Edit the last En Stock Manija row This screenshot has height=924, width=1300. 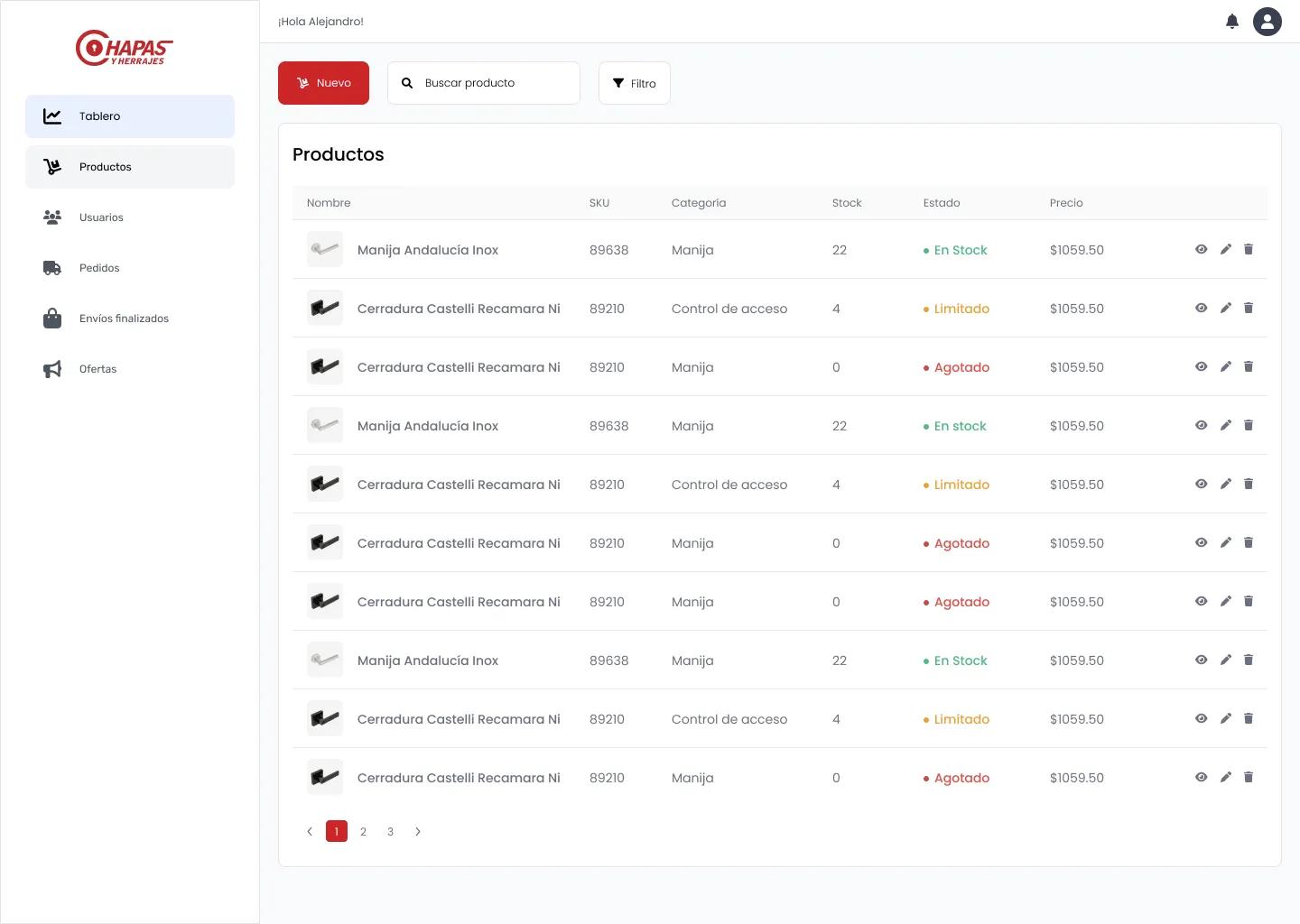click(1225, 660)
